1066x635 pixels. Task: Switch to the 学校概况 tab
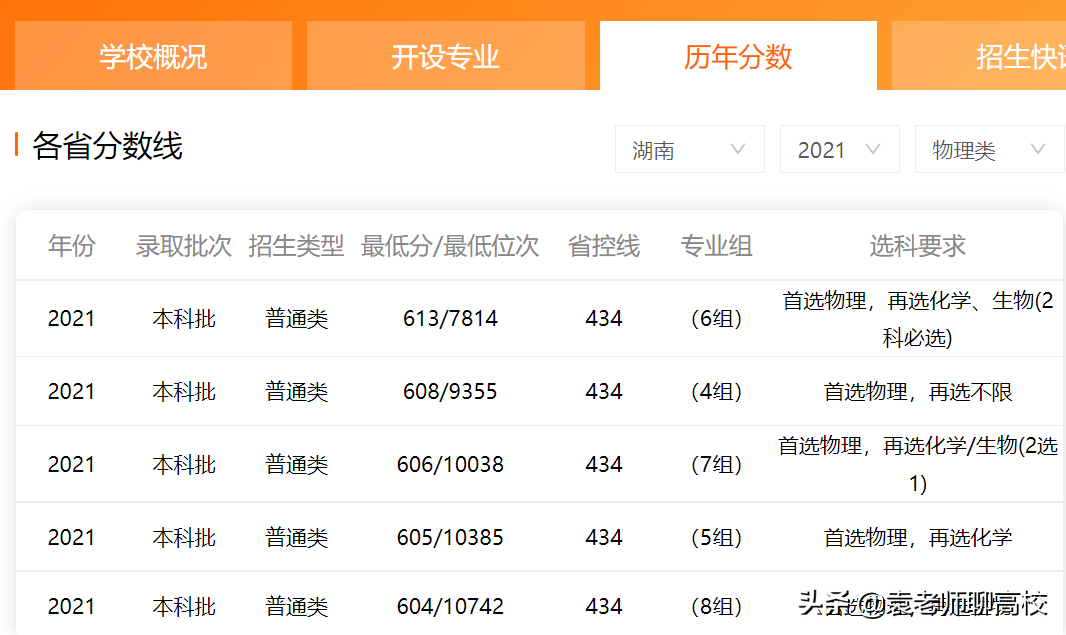click(152, 57)
